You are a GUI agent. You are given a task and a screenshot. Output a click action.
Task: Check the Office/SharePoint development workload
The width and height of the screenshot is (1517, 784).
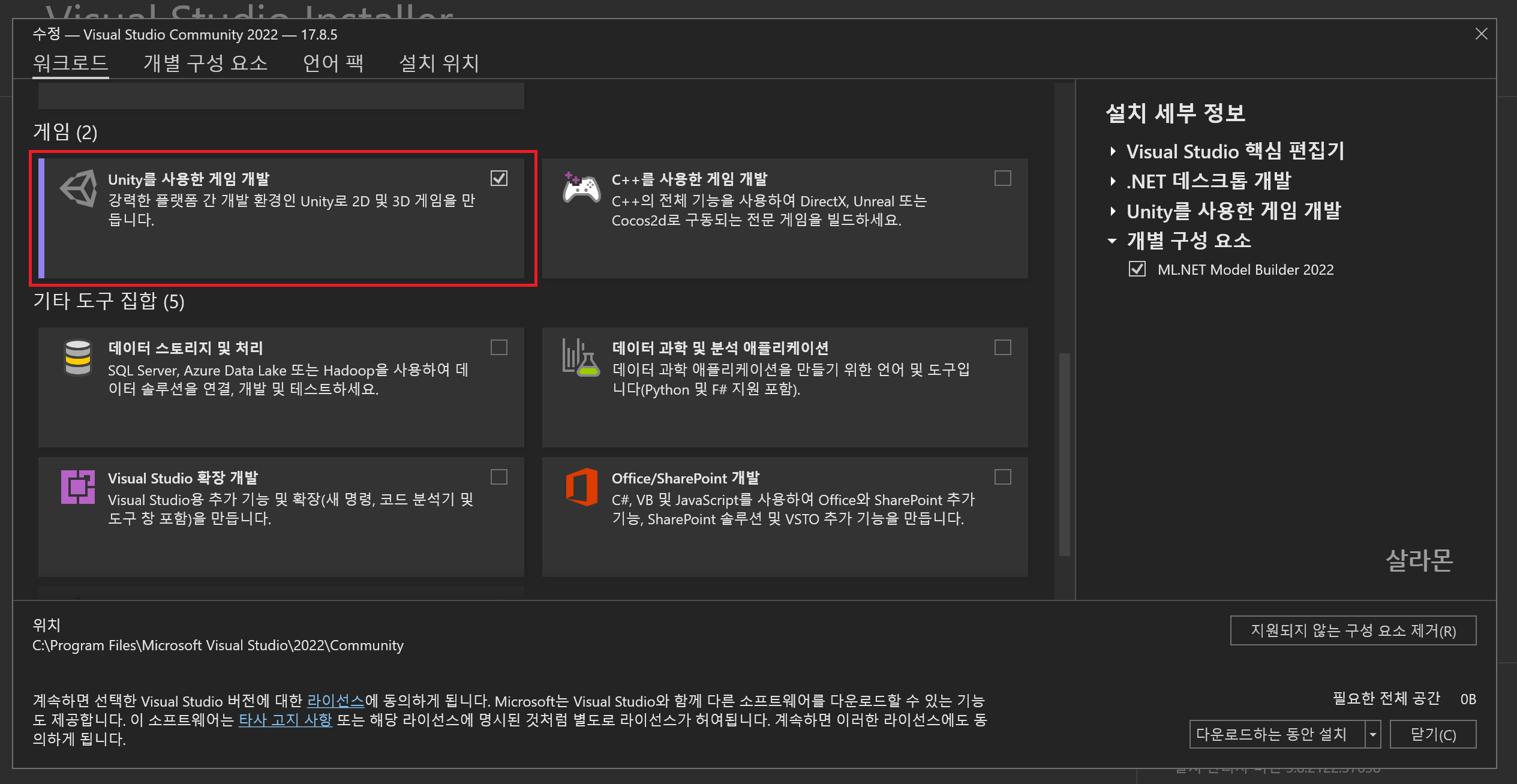[1002, 477]
